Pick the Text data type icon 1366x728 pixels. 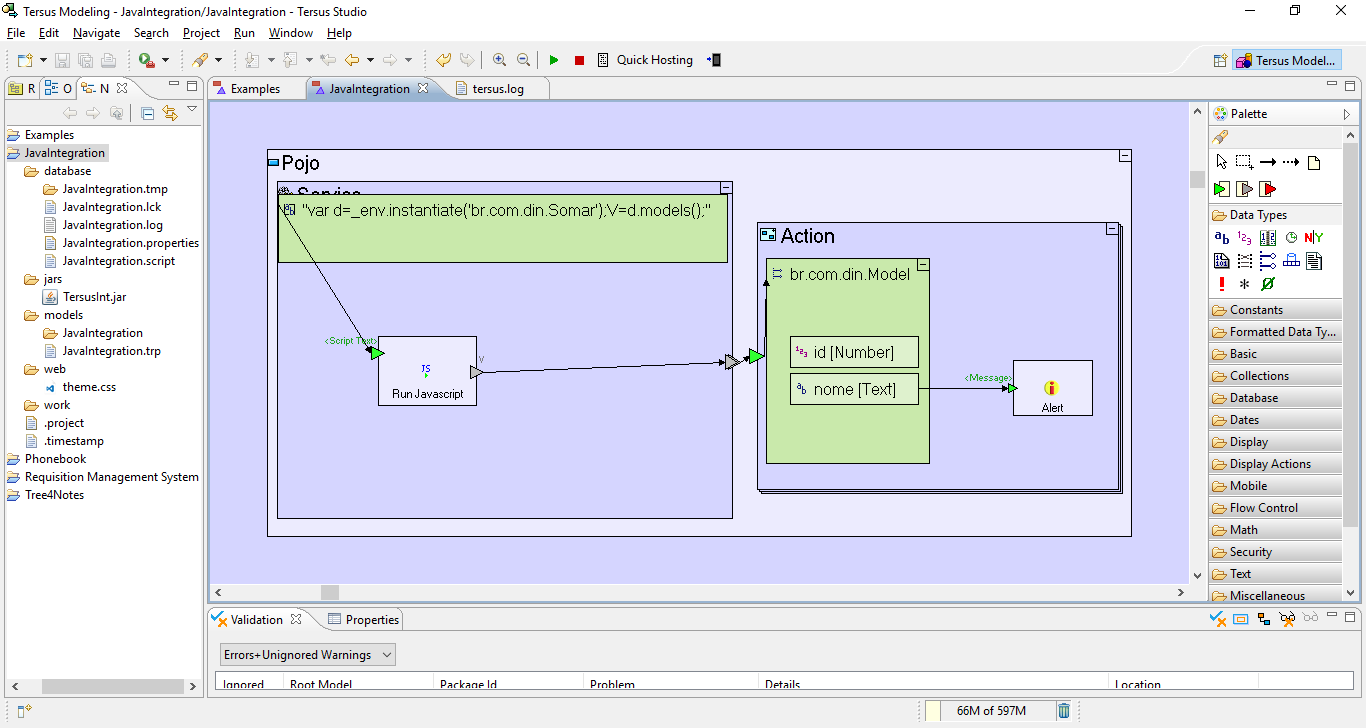(1222, 238)
